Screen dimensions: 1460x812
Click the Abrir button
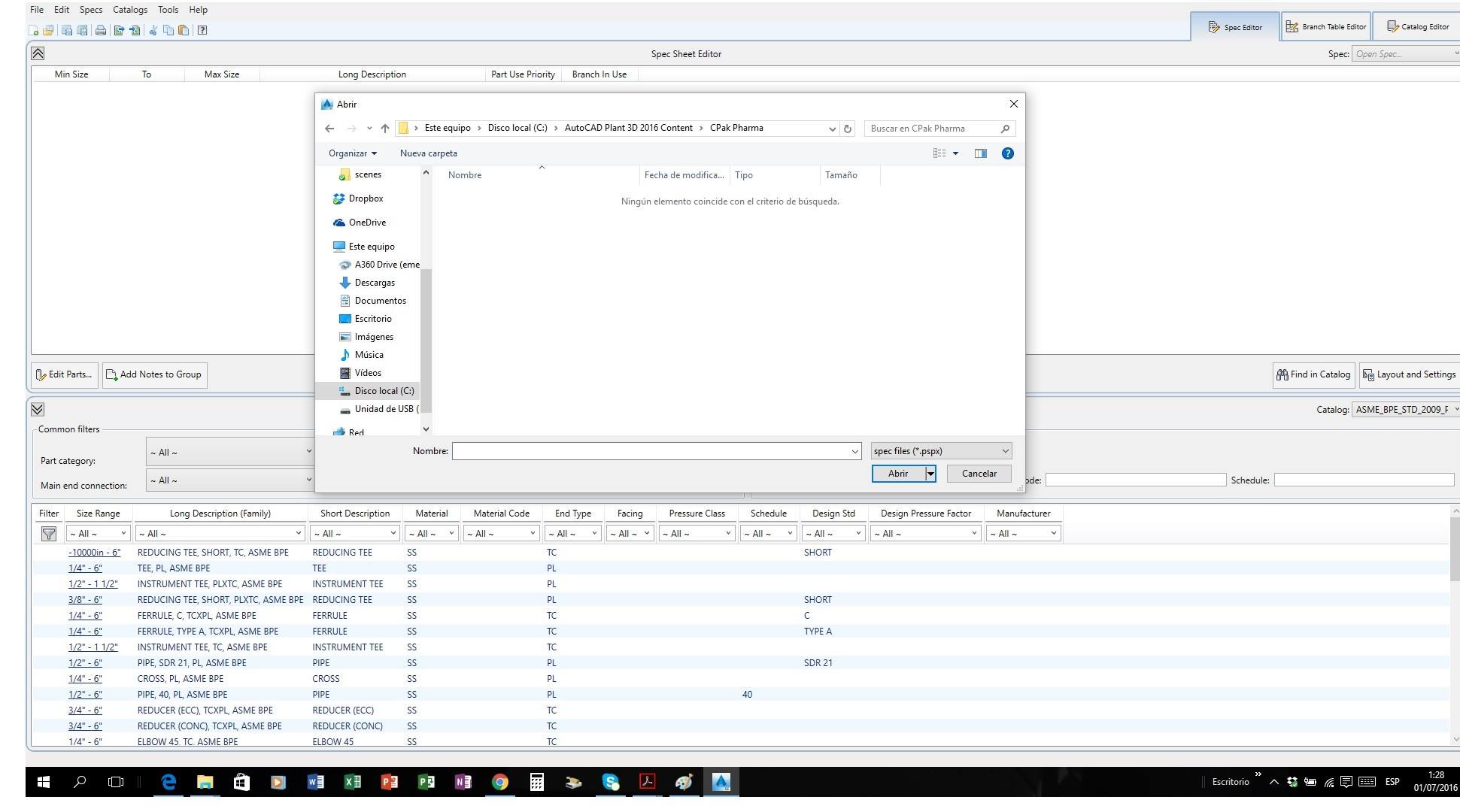click(897, 473)
